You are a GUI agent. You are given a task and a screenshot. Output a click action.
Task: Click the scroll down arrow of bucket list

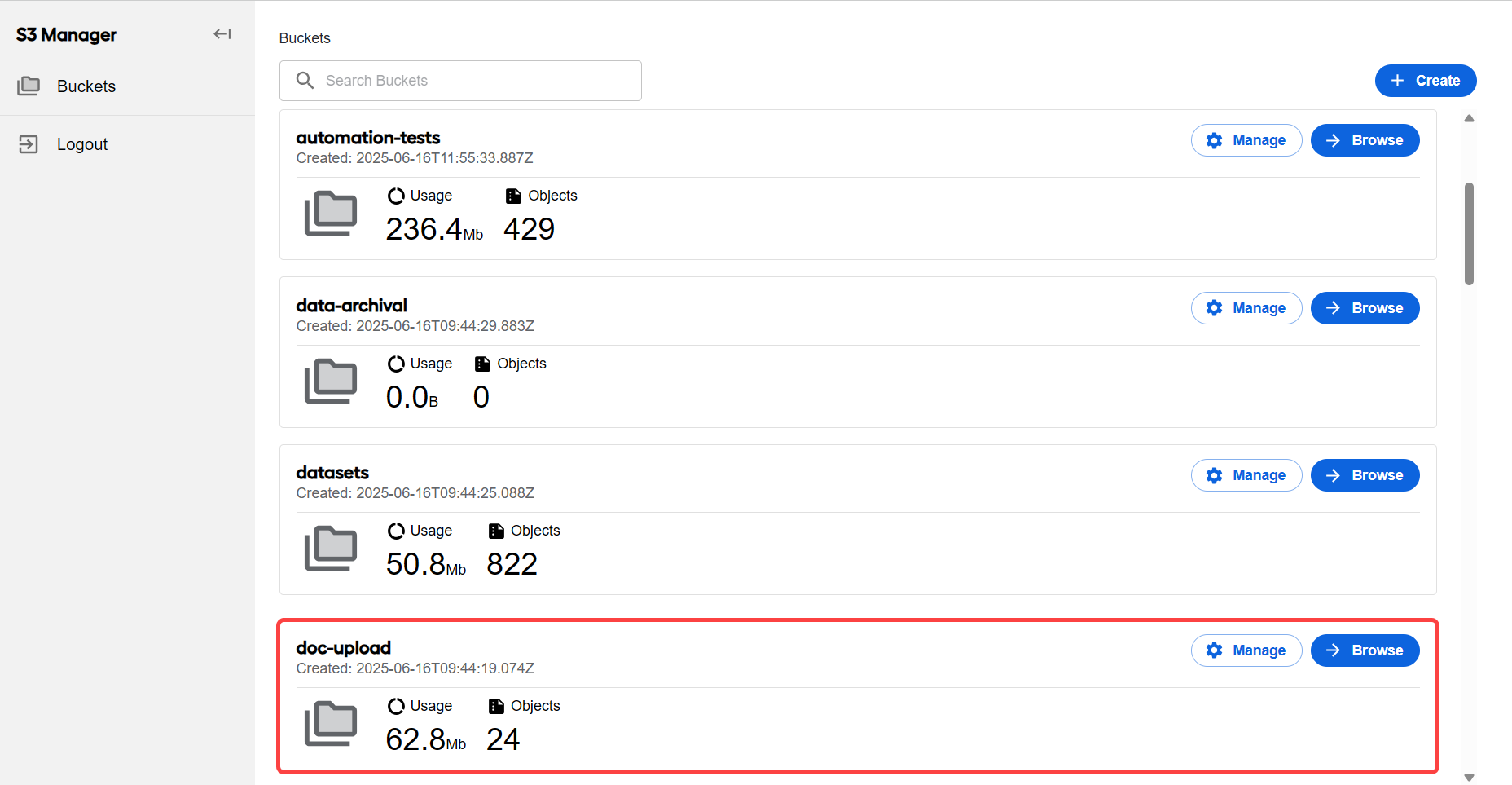coord(1469,778)
